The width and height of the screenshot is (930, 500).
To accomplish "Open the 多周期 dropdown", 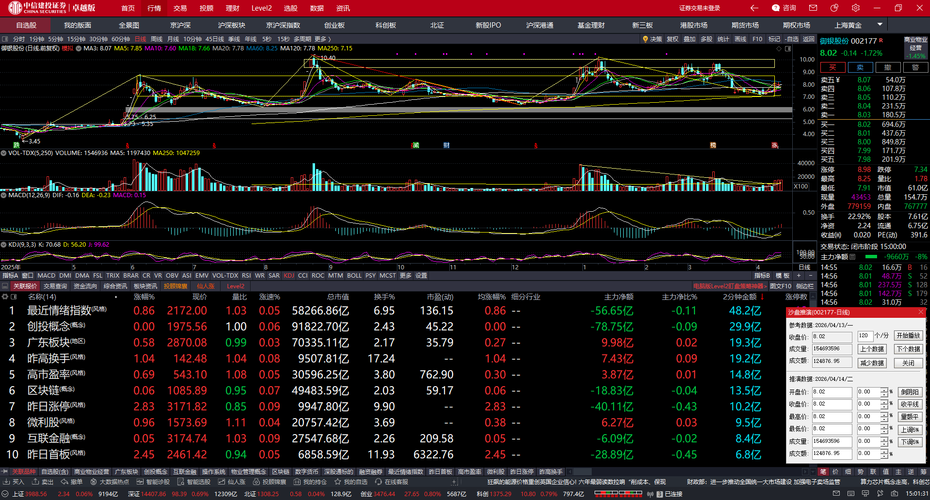I will [x=302, y=39].
